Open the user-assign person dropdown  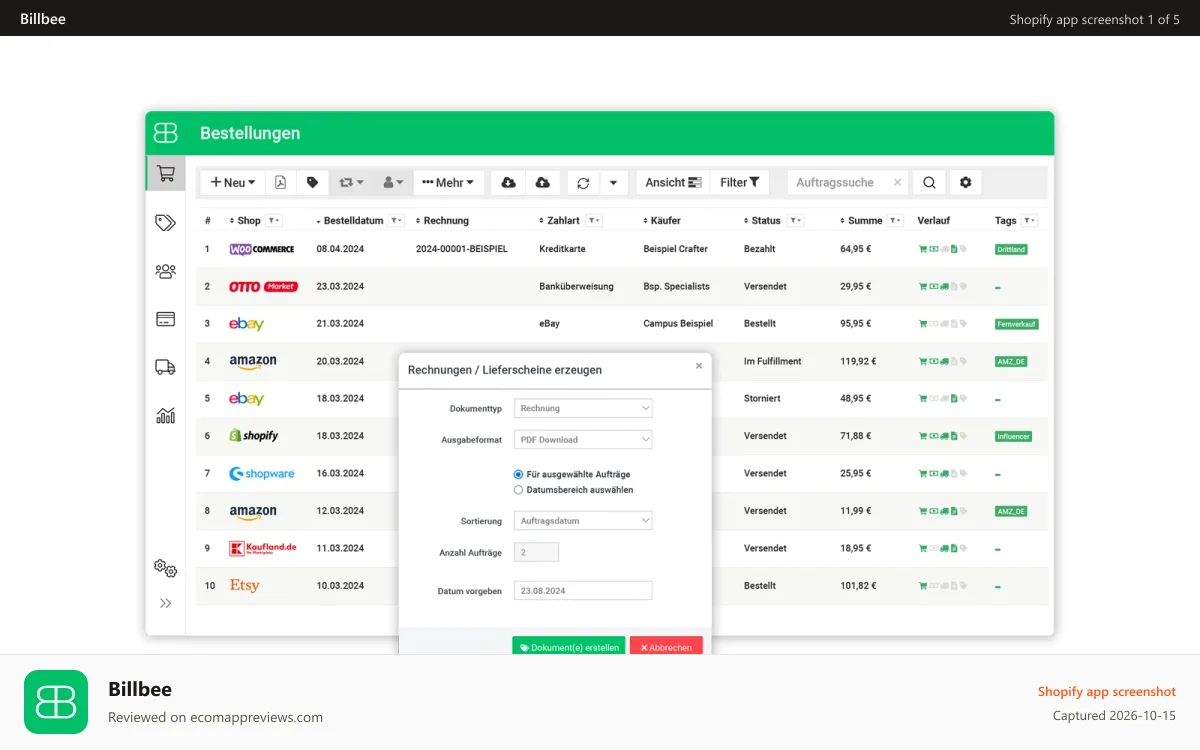click(393, 182)
